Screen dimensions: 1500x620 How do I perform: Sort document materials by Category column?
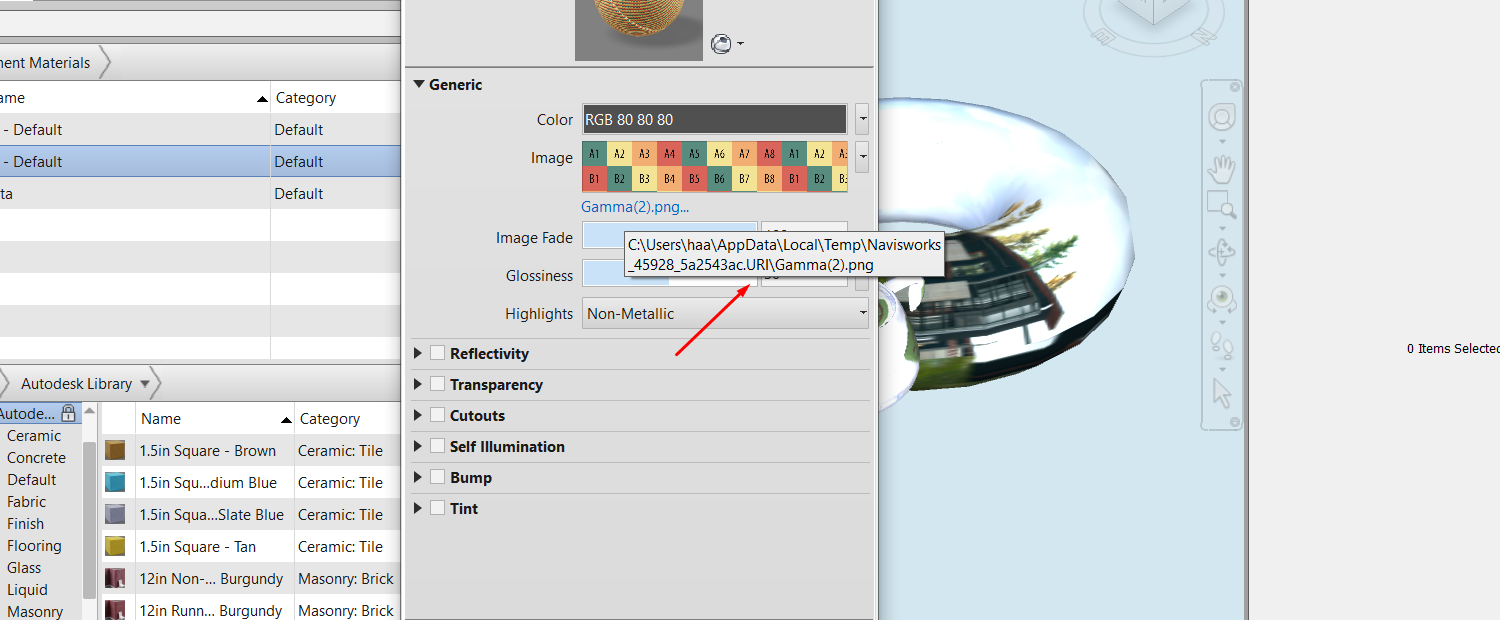point(335,97)
